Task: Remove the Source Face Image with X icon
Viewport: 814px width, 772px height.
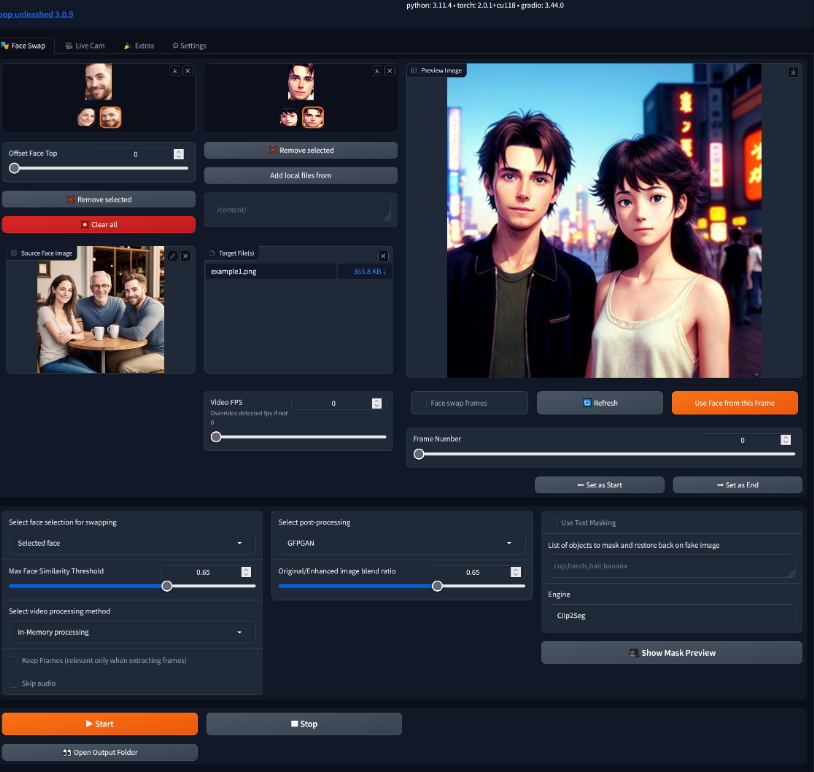Action: 185,256
